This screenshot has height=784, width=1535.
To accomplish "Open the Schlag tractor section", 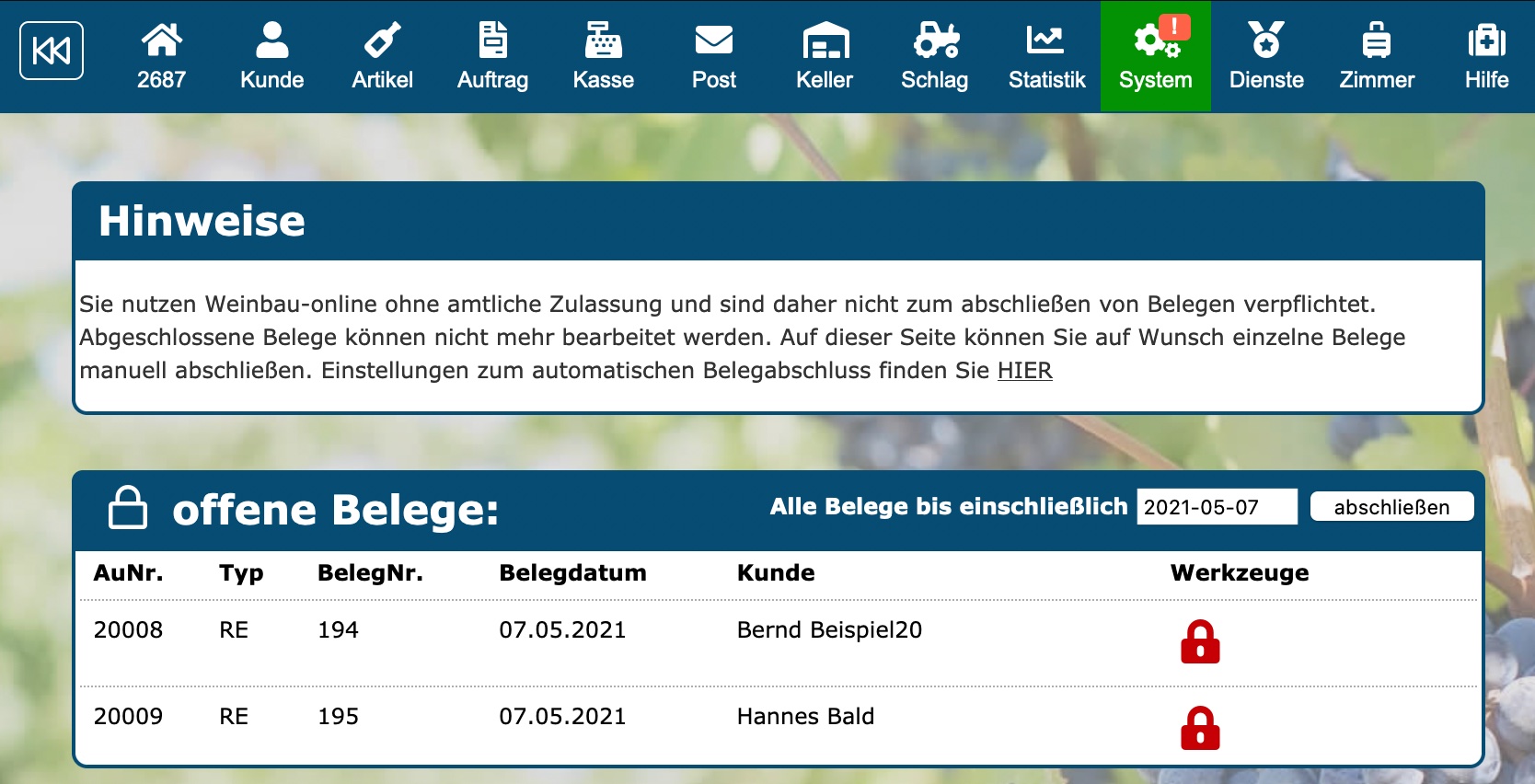I will pyautogui.click(x=934, y=55).
